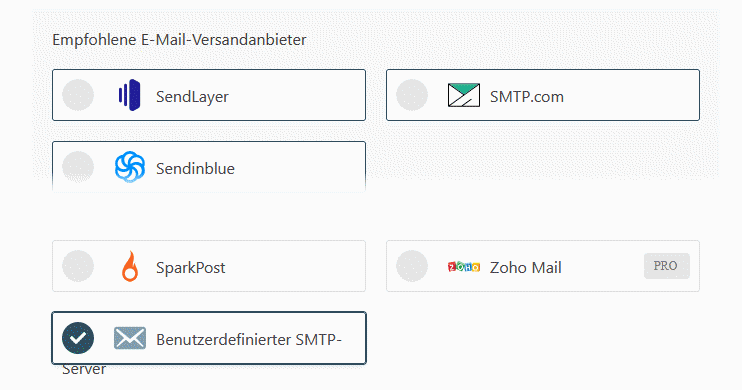
Task: Click the Sendinblue swirl logo
Action: click(x=130, y=167)
